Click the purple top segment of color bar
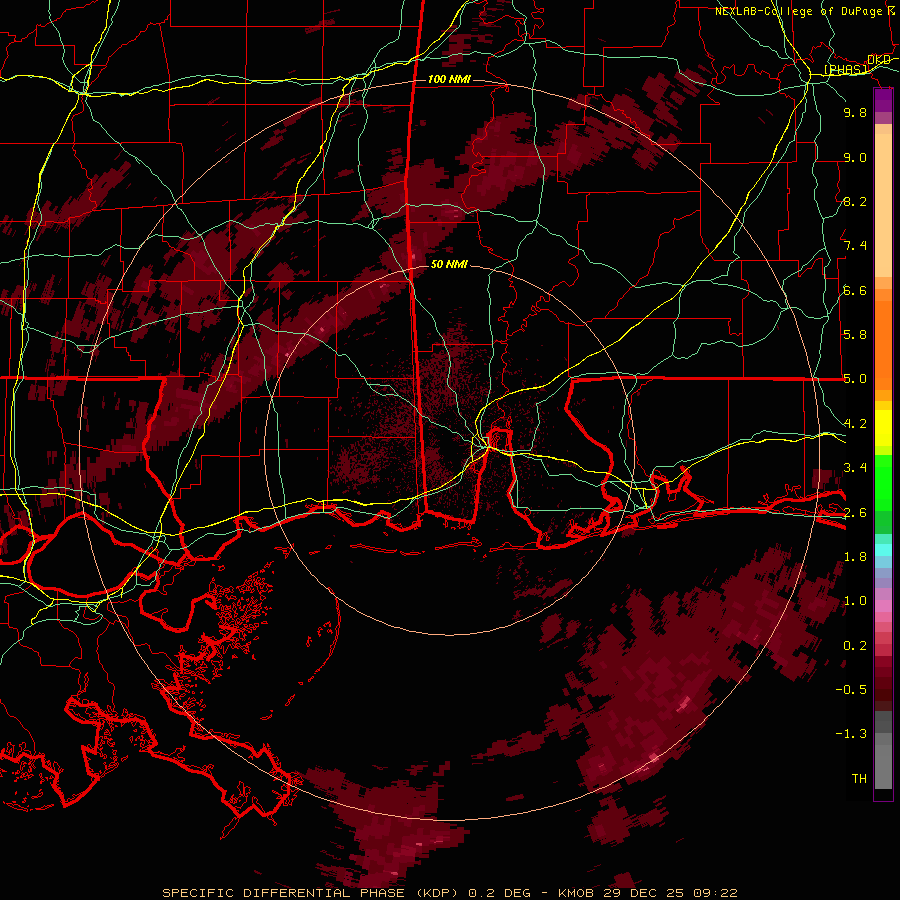The image size is (900, 900). [883, 101]
